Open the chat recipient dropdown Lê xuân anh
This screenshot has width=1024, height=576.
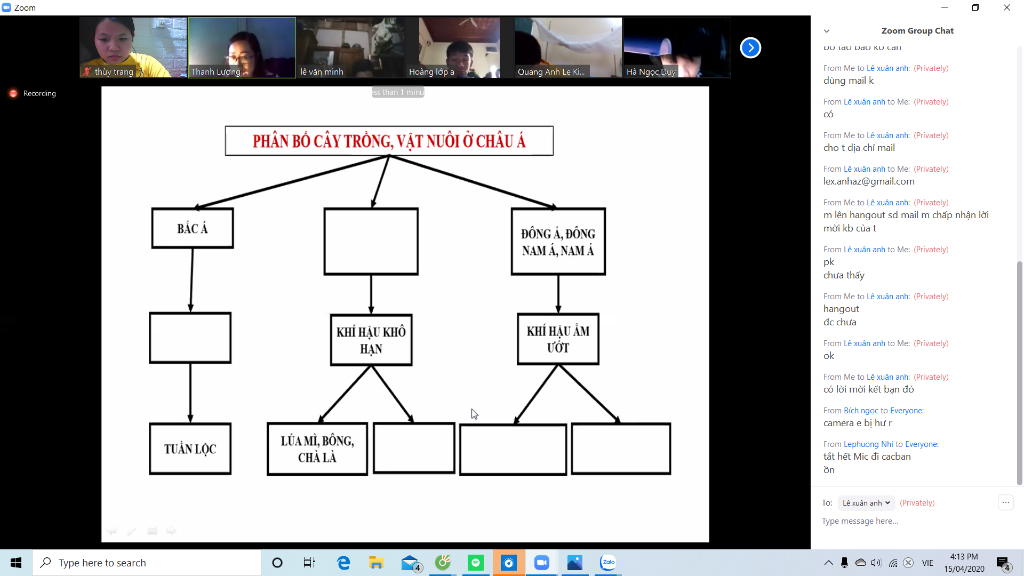866,503
